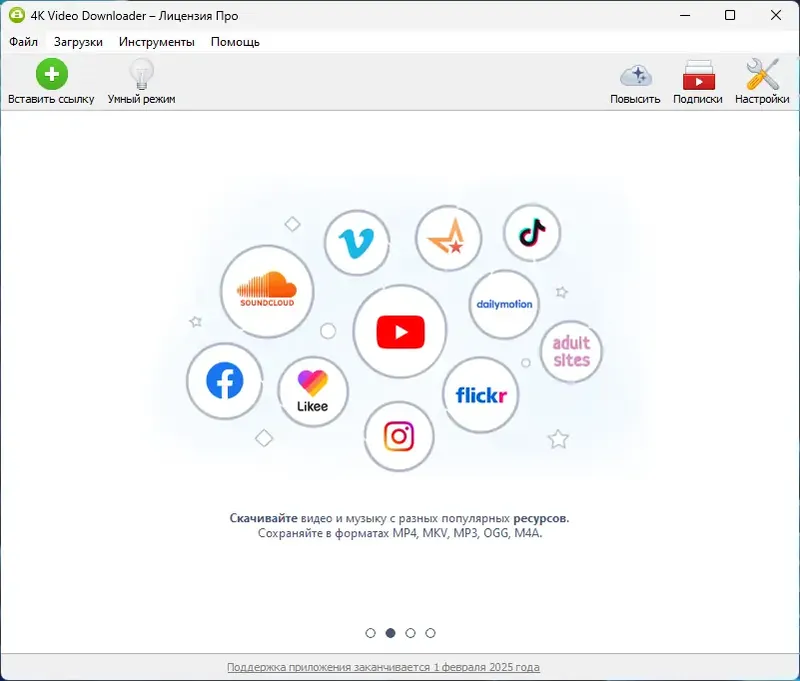Open the Помощь menu
800x681 pixels.
(x=235, y=42)
